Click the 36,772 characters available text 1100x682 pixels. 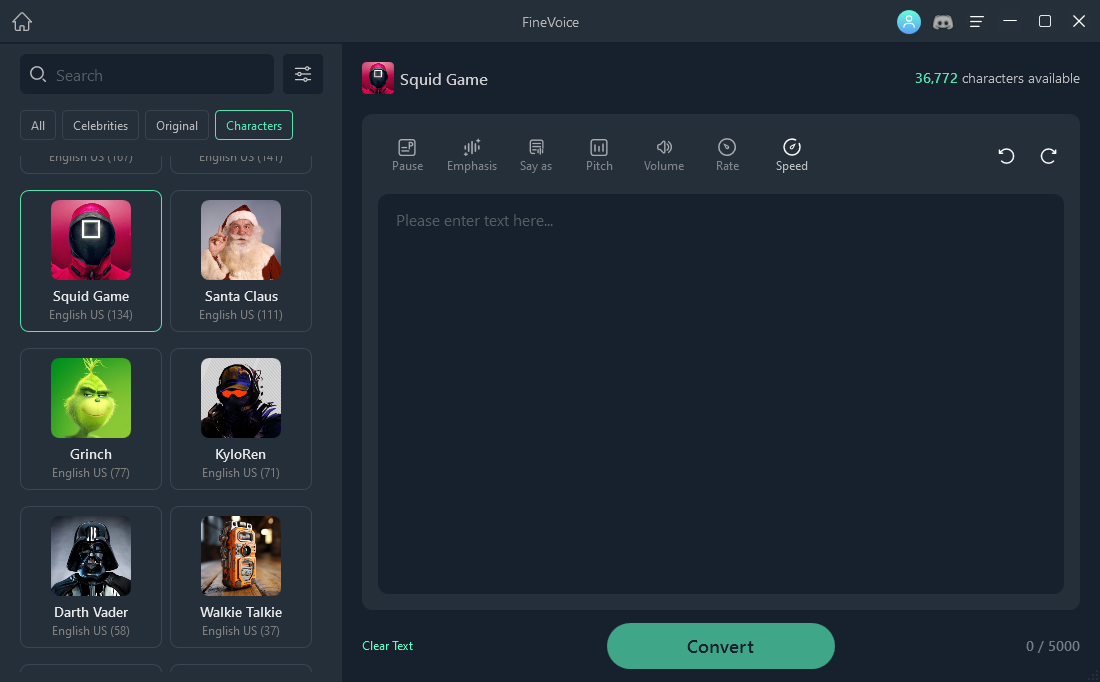[997, 78]
